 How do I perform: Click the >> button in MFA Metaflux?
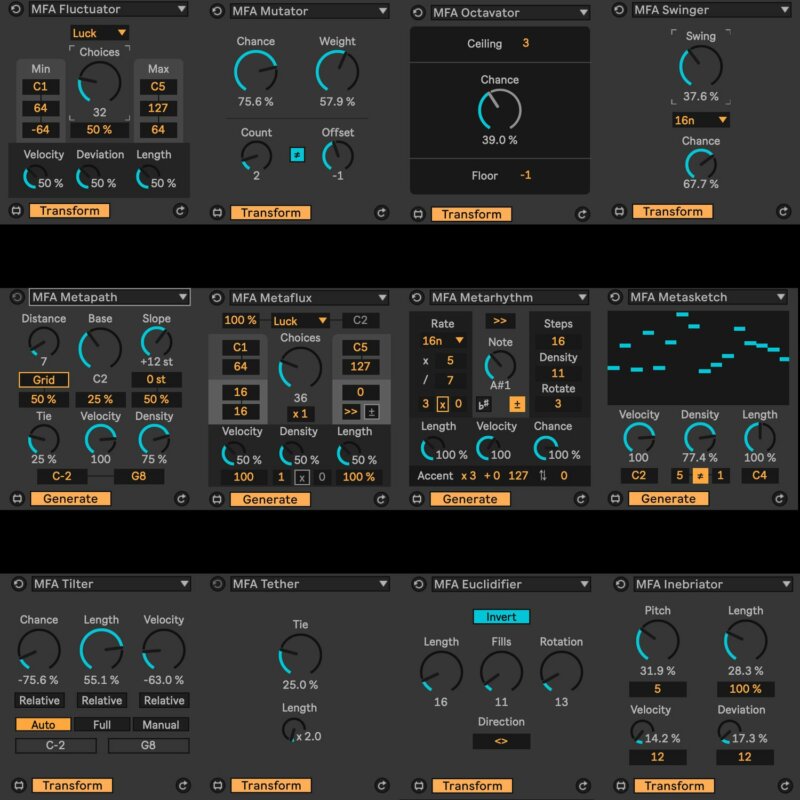(x=351, y=412)
